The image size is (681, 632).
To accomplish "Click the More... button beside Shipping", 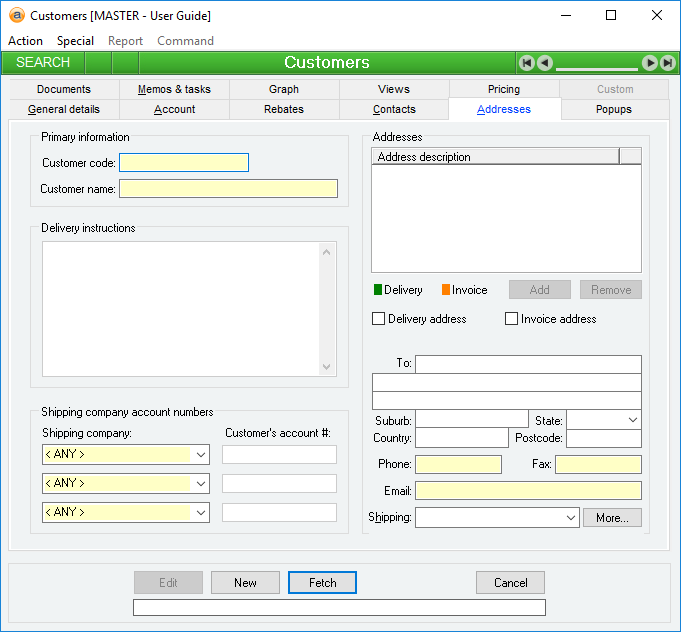I will point(612,518).
